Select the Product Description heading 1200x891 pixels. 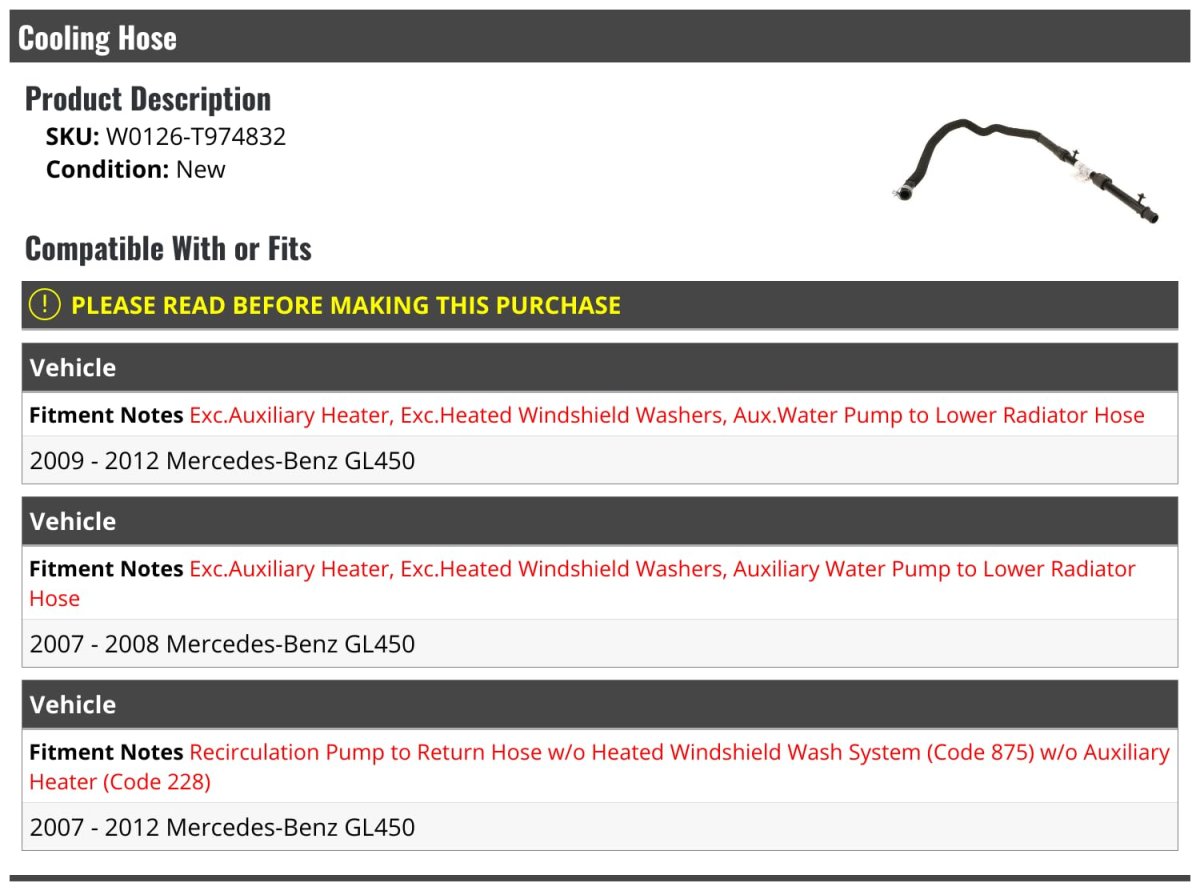pyautogui.click(x=148, y=99)
